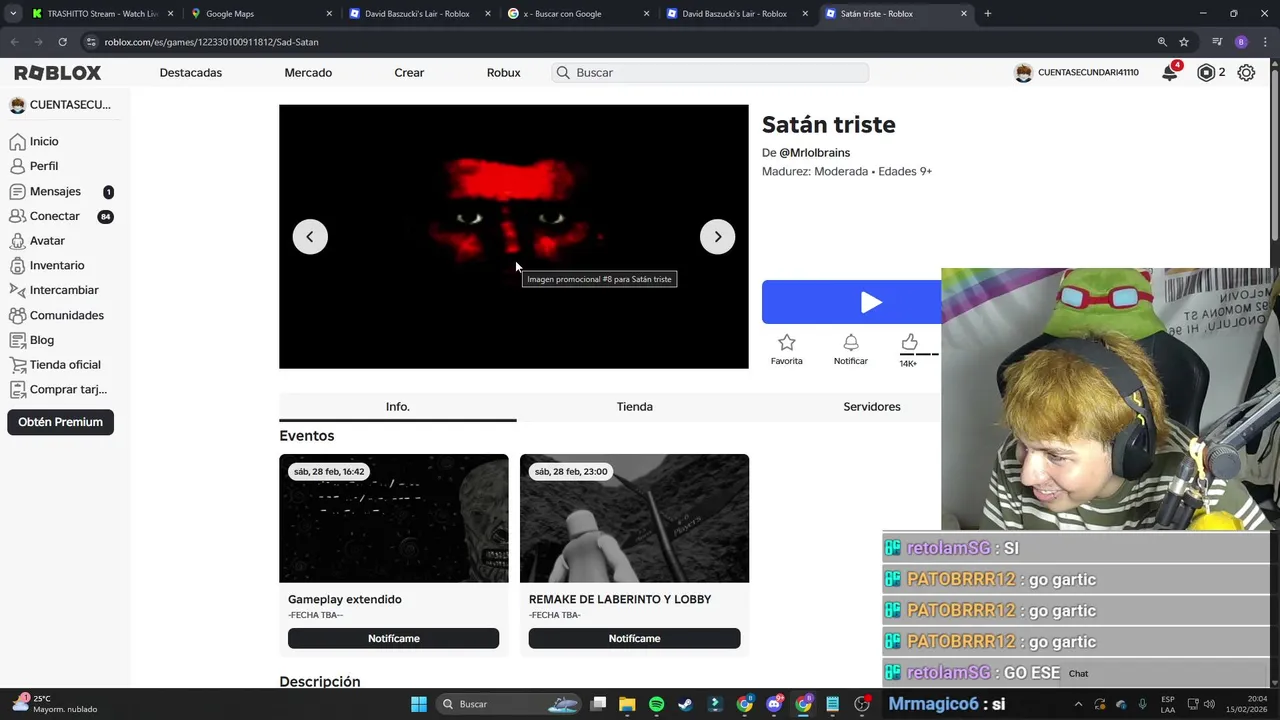Select the Tienda tab
Image resolution: width=1280 pixels, height=720 pixels.
tap(635, 407)
